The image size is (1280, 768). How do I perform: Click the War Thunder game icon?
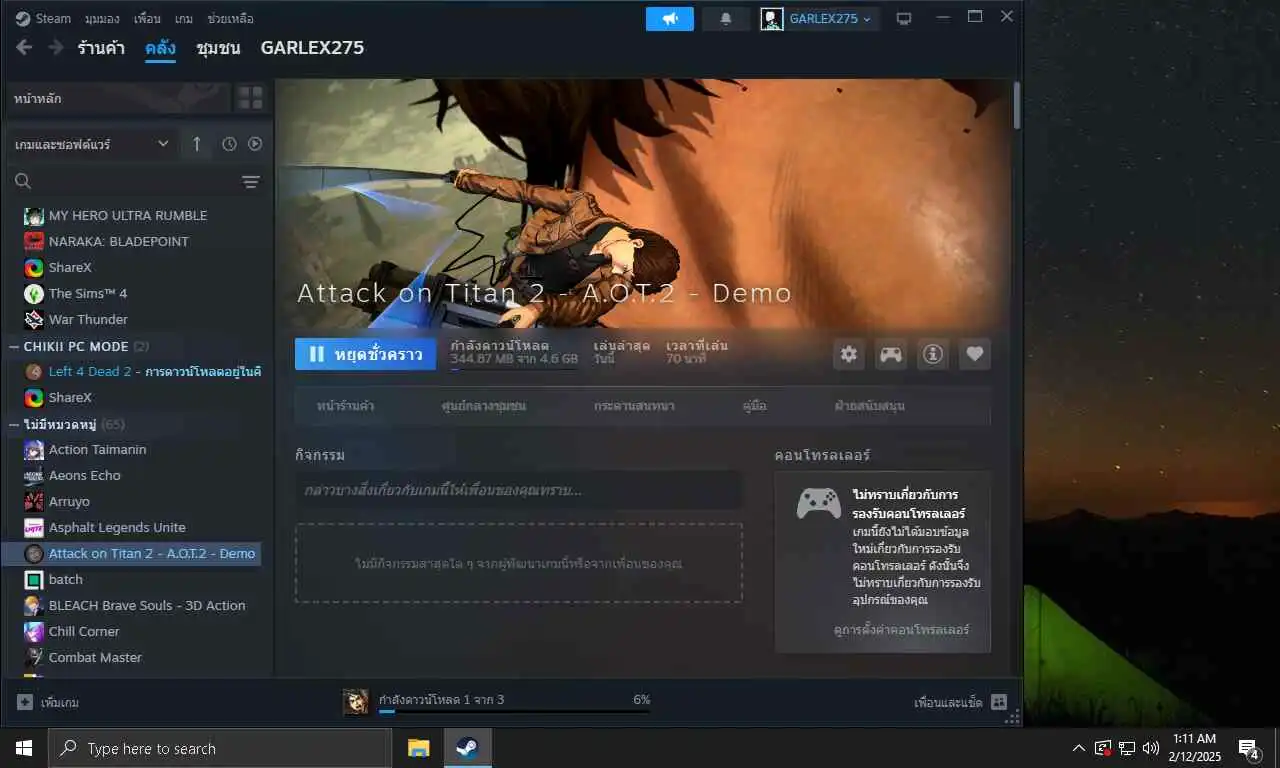(34, 319)
